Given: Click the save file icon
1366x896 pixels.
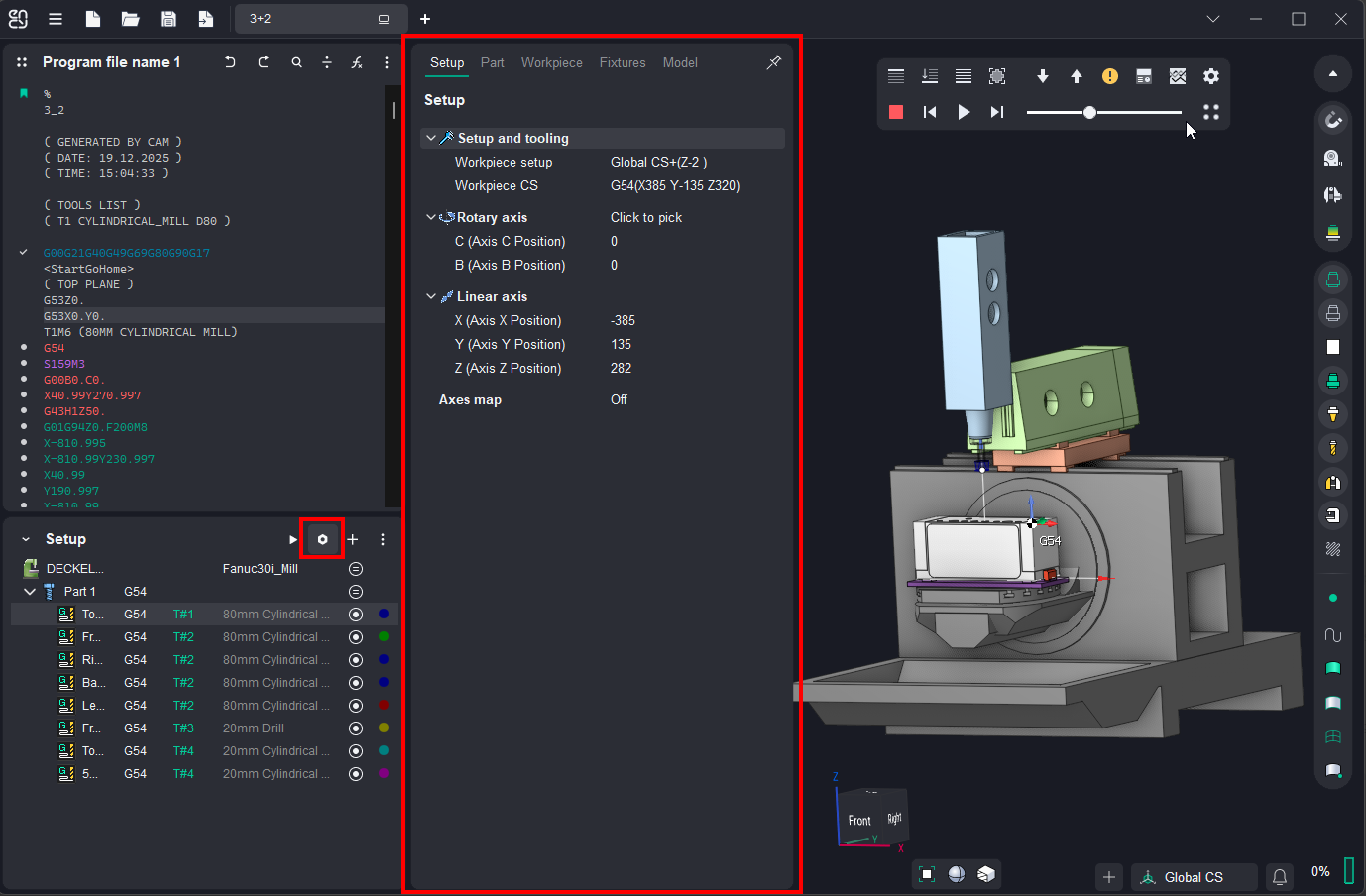Looking at the screenshot, I should (x=169, y=19).
